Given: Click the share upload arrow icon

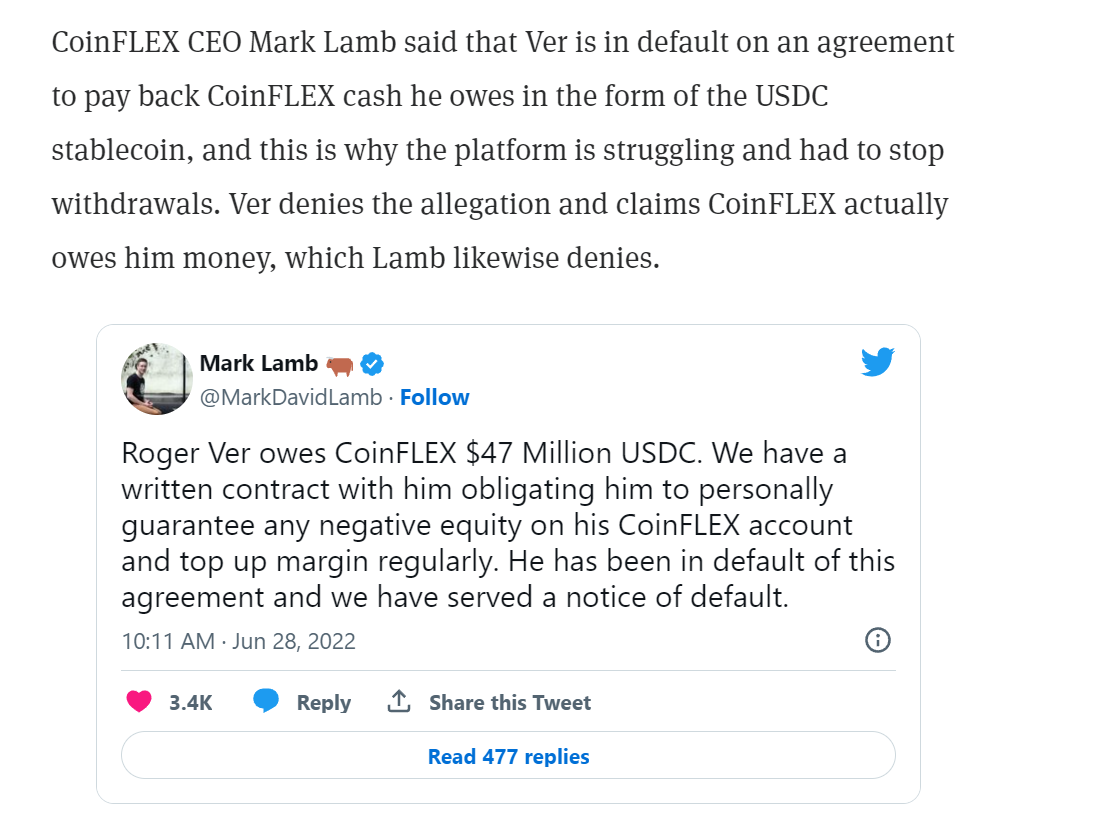Looking at the screenshot, I should (399, 701).
